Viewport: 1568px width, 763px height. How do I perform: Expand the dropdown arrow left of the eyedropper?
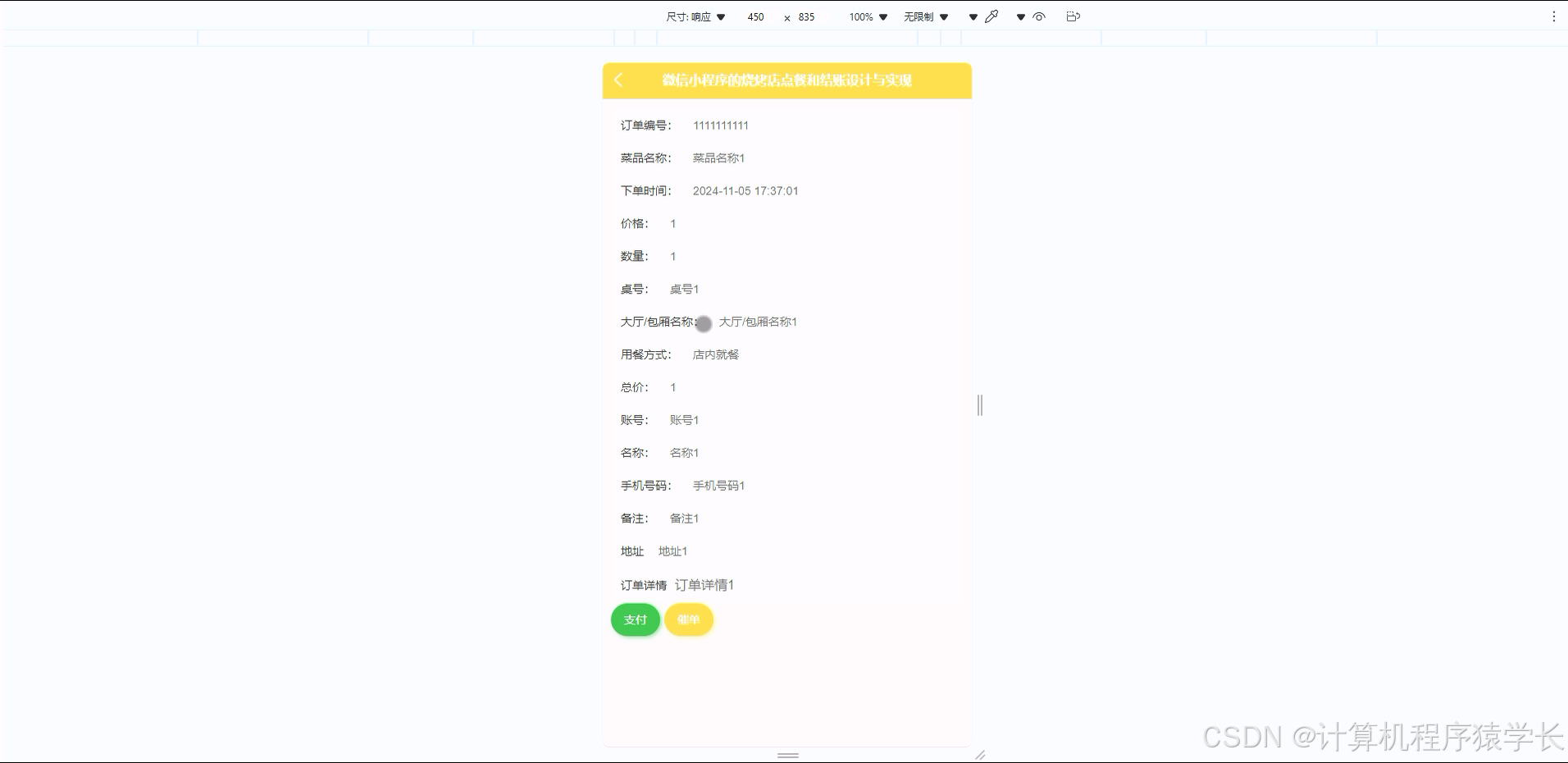pyautogui.click(x=973, y=16)
